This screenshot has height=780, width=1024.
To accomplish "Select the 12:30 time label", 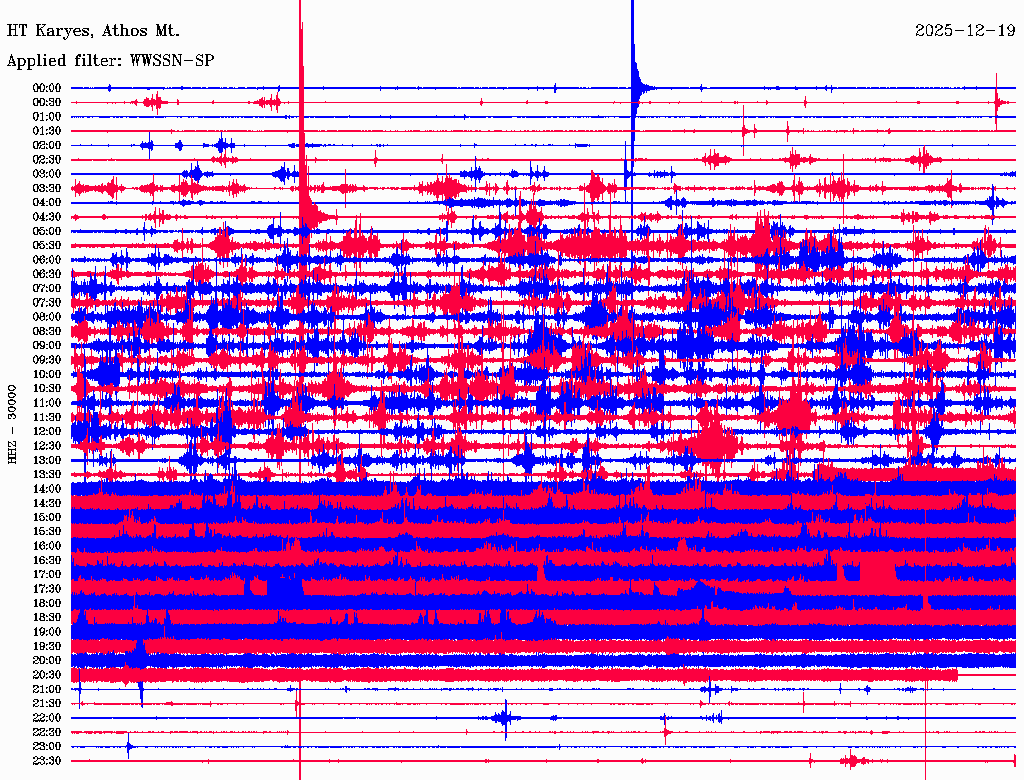I will (x=46, y=446).
